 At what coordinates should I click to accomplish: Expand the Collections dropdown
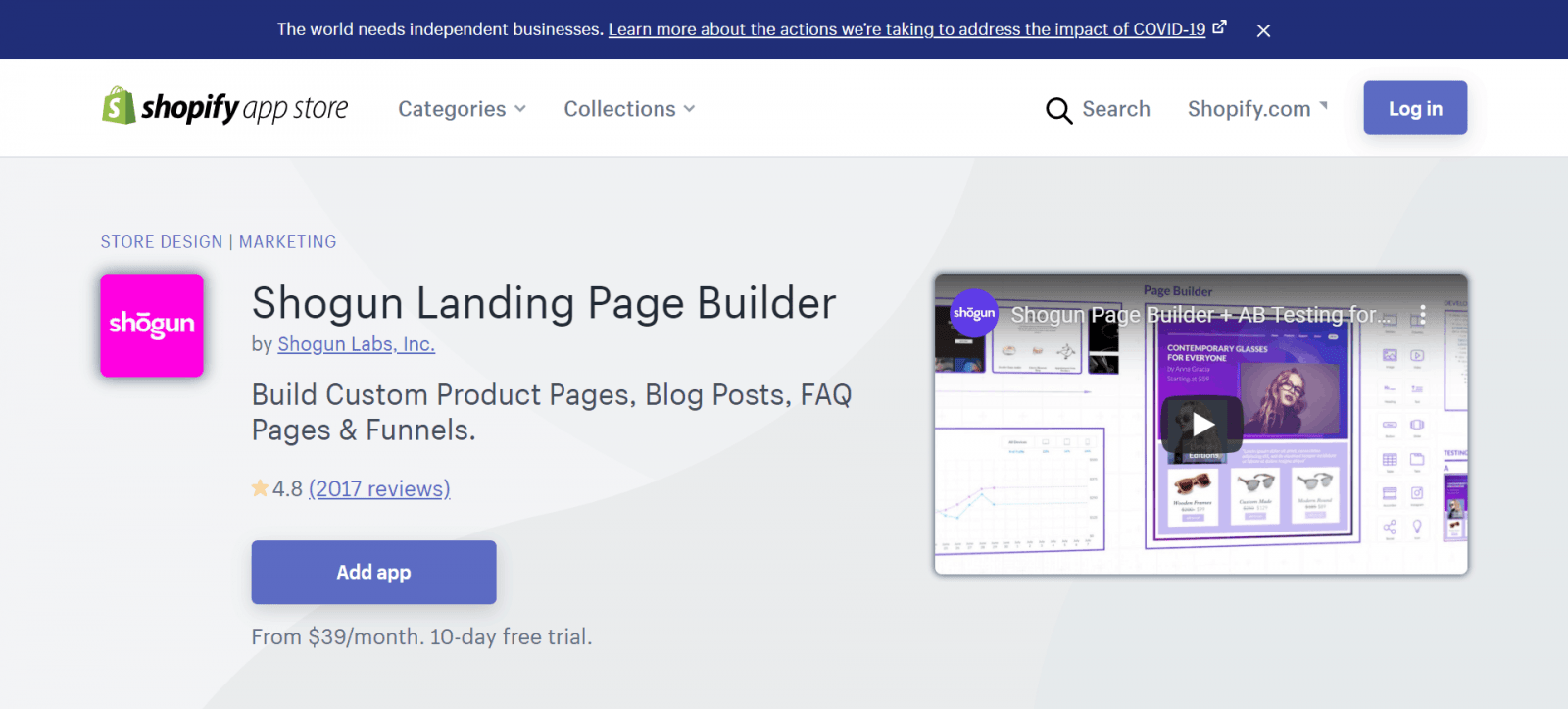[629, 109]
